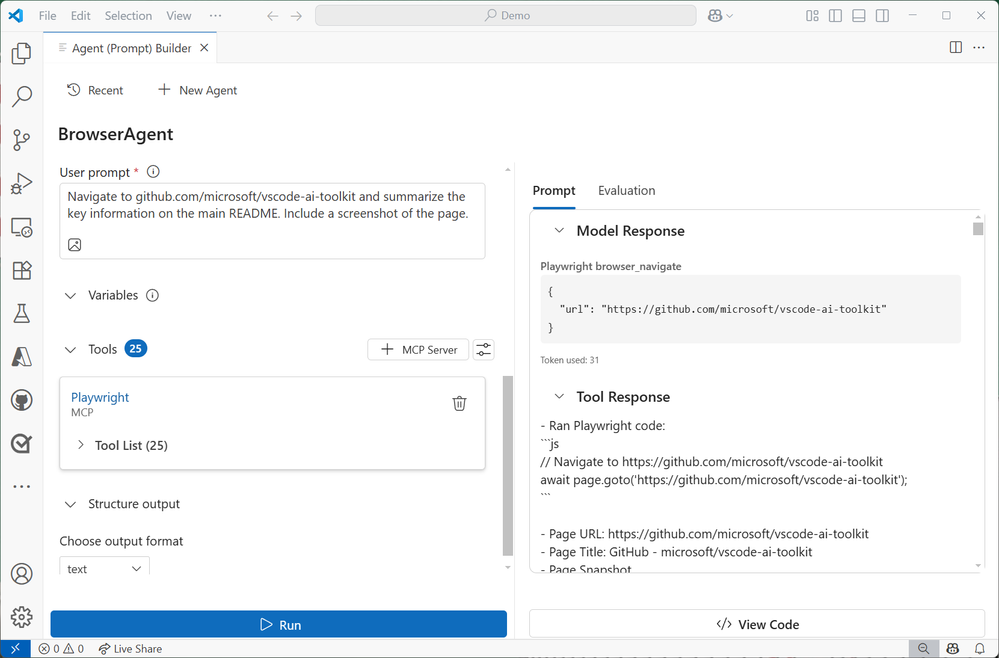Click the Demo command center search box
Image resolution: width=999 pixels, height=658 pixels.
click(505, 16)
